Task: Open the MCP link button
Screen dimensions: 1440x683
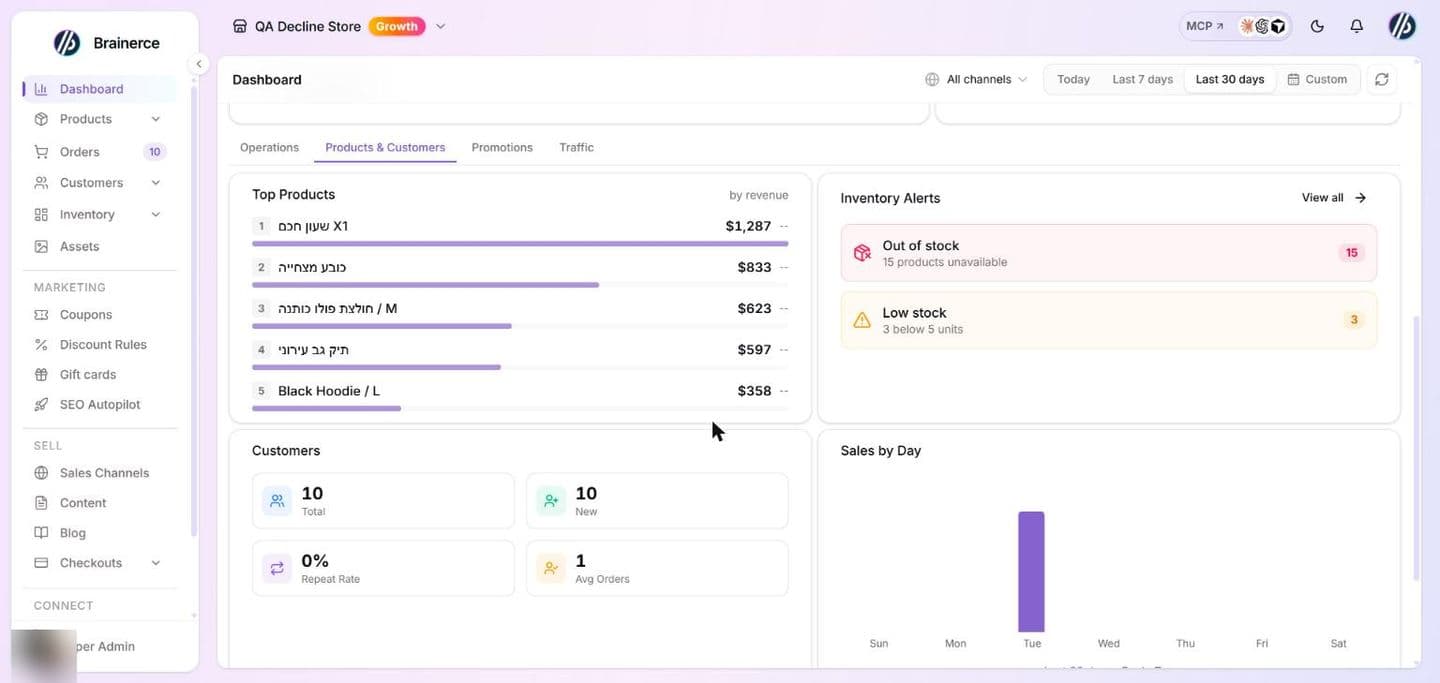Action: [x=1204, y=27]
